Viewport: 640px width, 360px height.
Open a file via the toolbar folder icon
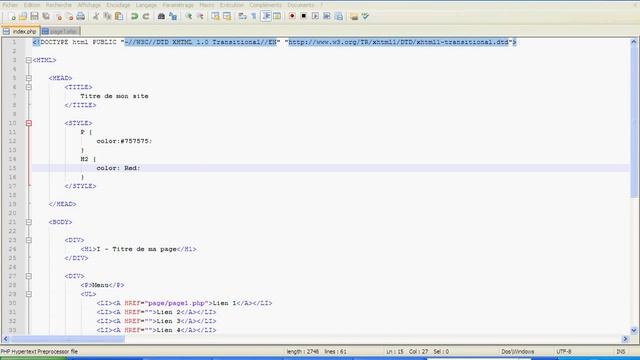click(23, 16)
